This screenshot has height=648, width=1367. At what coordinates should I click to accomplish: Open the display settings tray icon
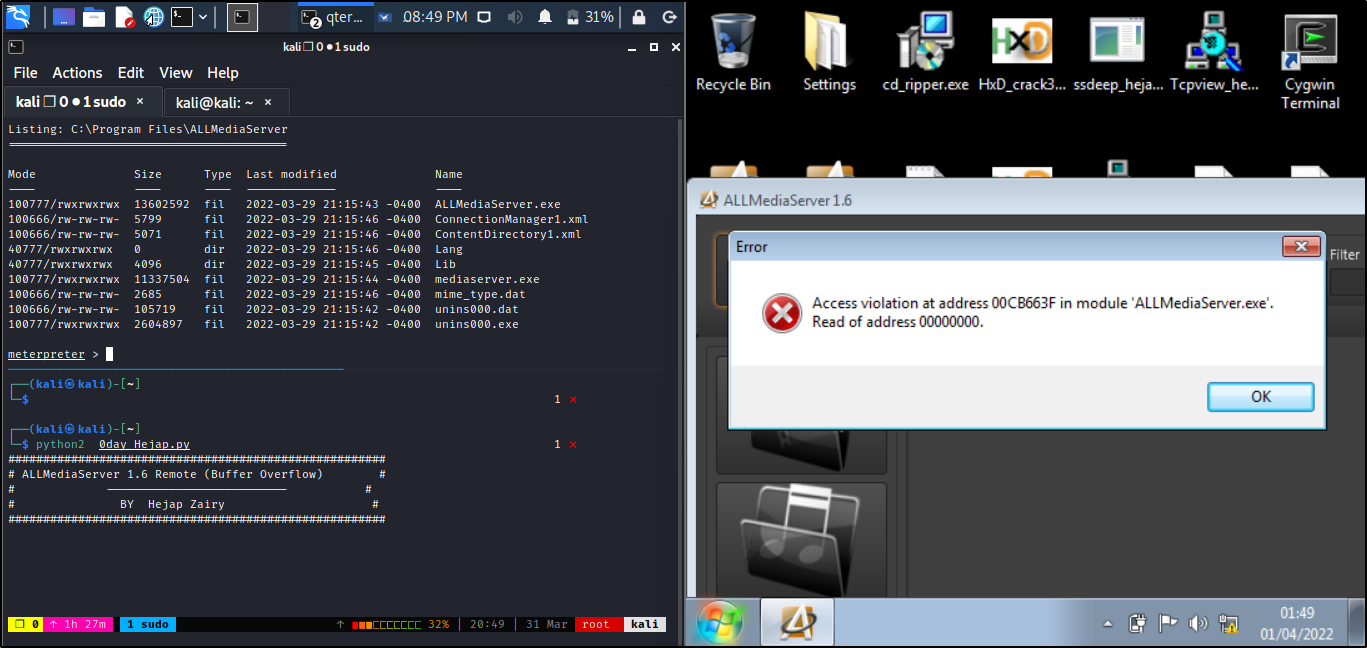click(484, 17)
